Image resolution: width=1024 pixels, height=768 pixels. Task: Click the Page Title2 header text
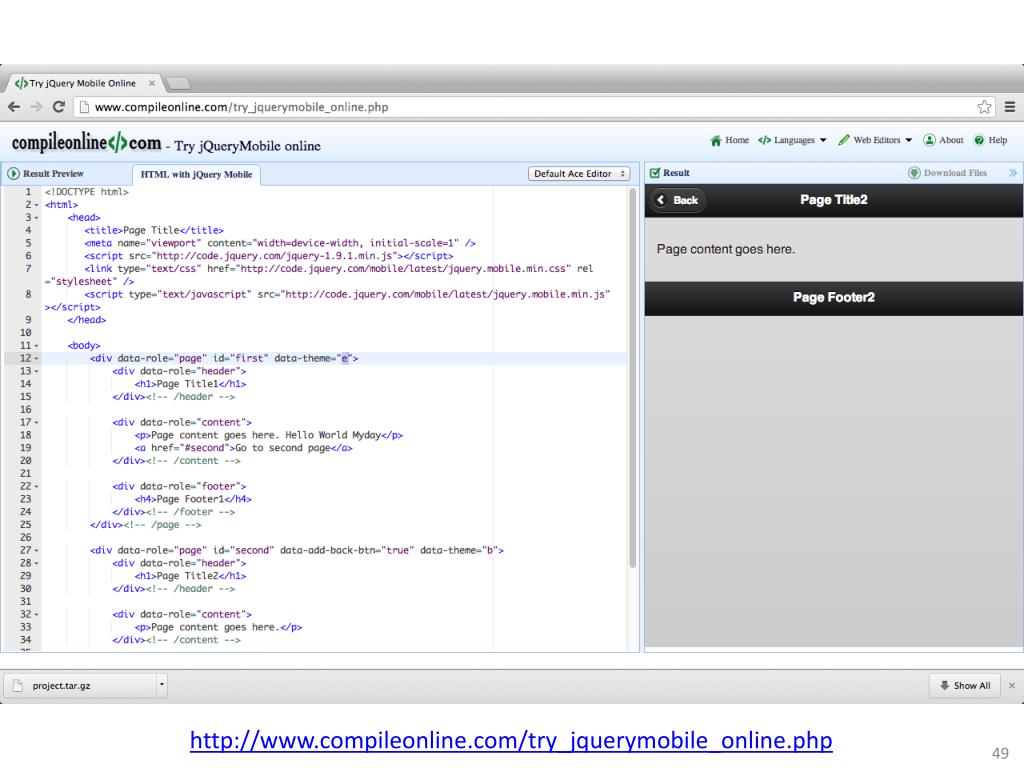[x=833, y=200]
